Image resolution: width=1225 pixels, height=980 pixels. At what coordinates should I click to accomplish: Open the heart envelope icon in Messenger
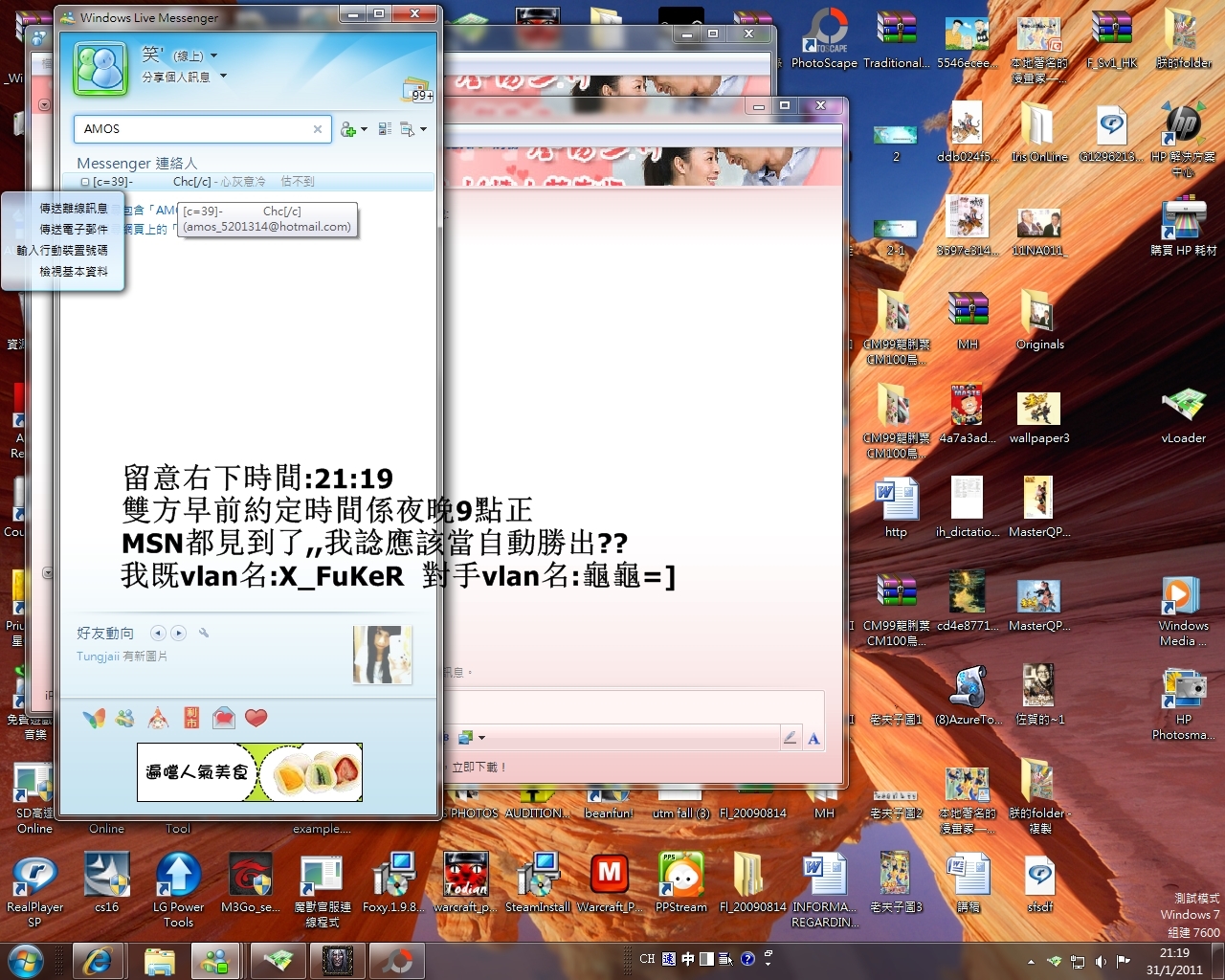(x=223, y=718)
